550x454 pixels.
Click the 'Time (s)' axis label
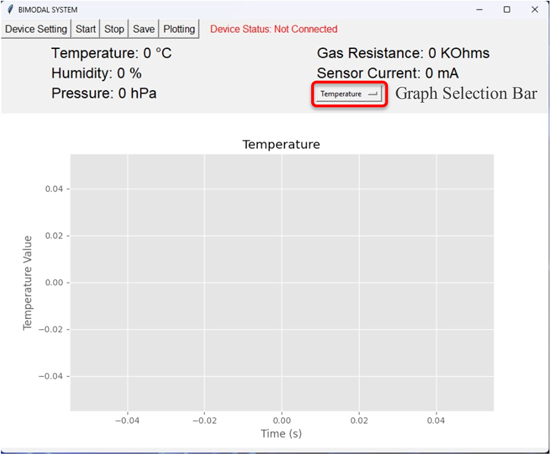tap(281, 434)
